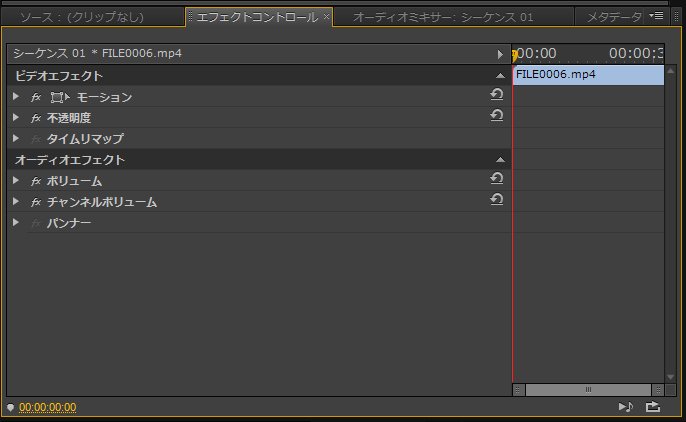Select the FILE0006.mp4 clip bar in timeline
Image resolution: width=686 pixels, height=422 pixels.
(588, 75)
